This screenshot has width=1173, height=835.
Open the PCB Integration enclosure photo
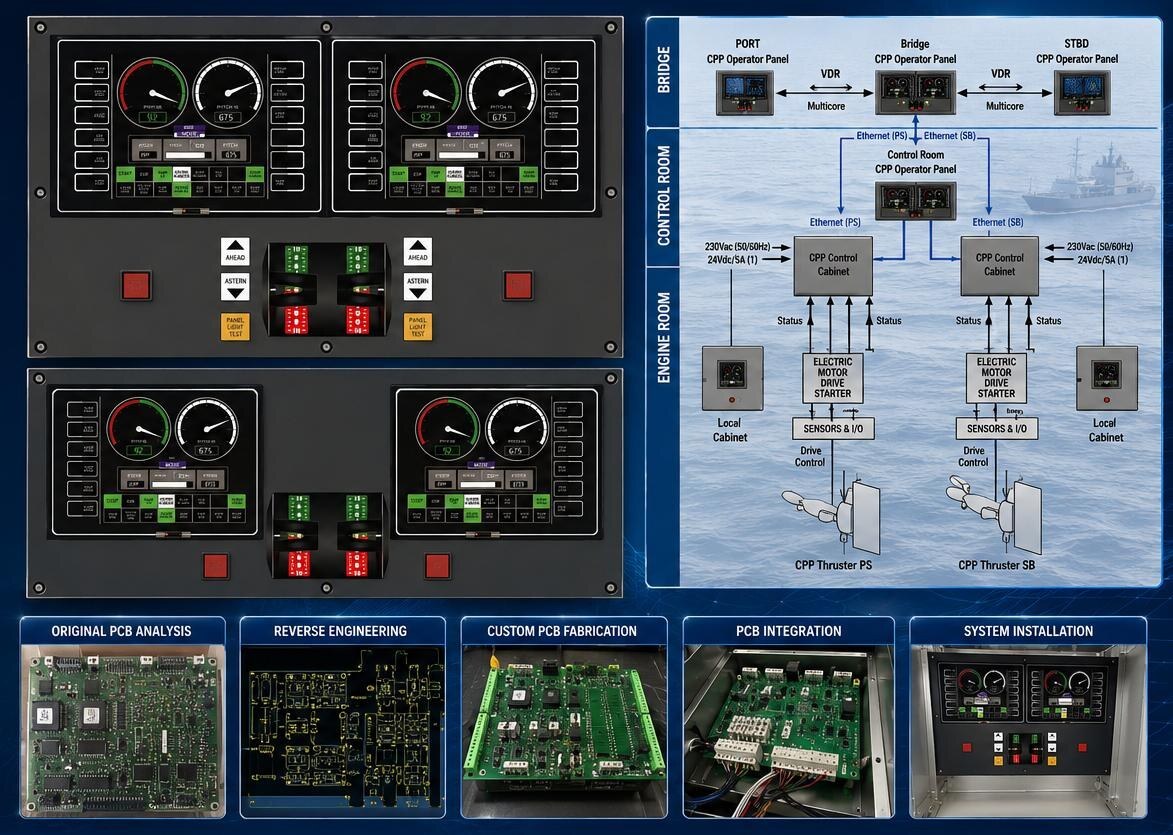pyautogui.click(x=788, y=731)
